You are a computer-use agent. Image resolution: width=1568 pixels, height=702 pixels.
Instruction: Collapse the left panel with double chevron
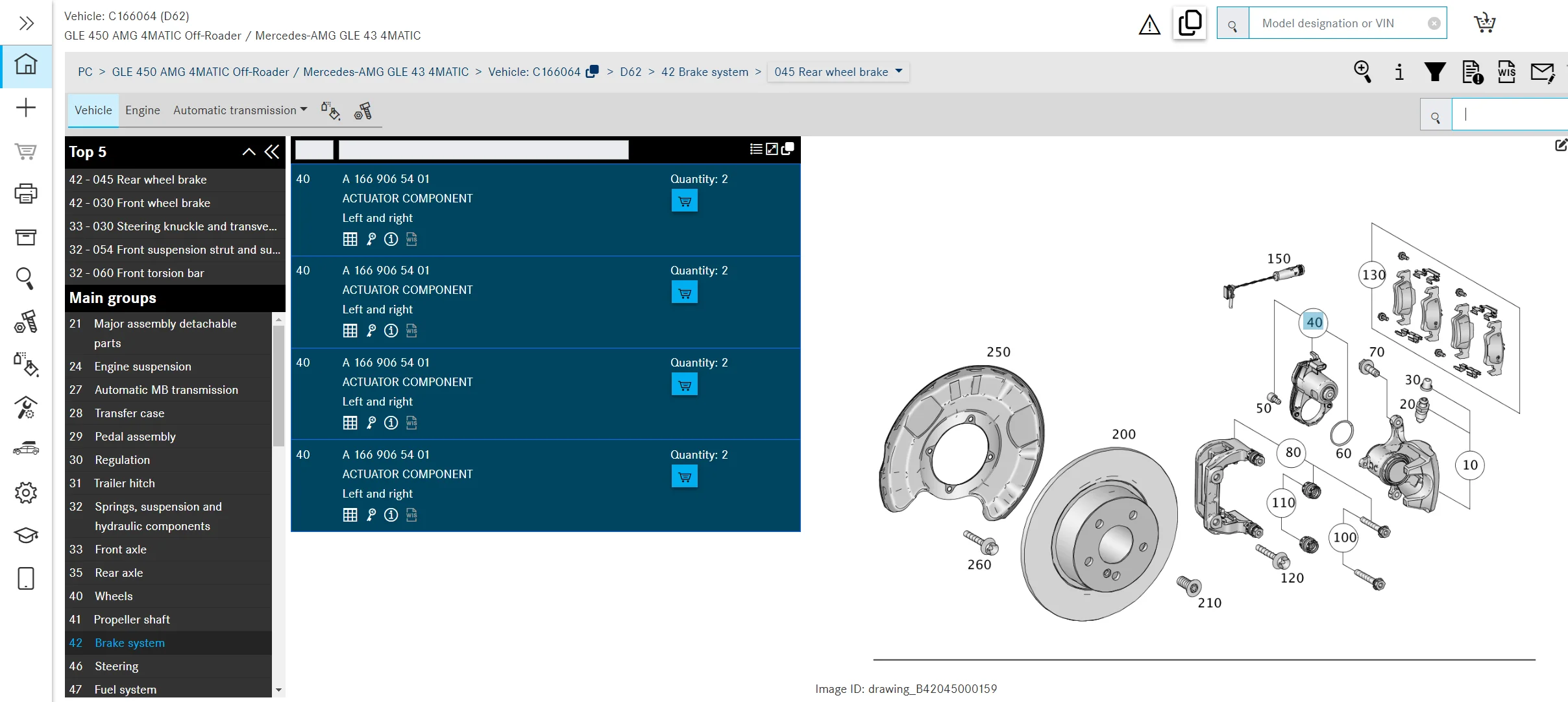pyautogui.click(x=272, y=152)
